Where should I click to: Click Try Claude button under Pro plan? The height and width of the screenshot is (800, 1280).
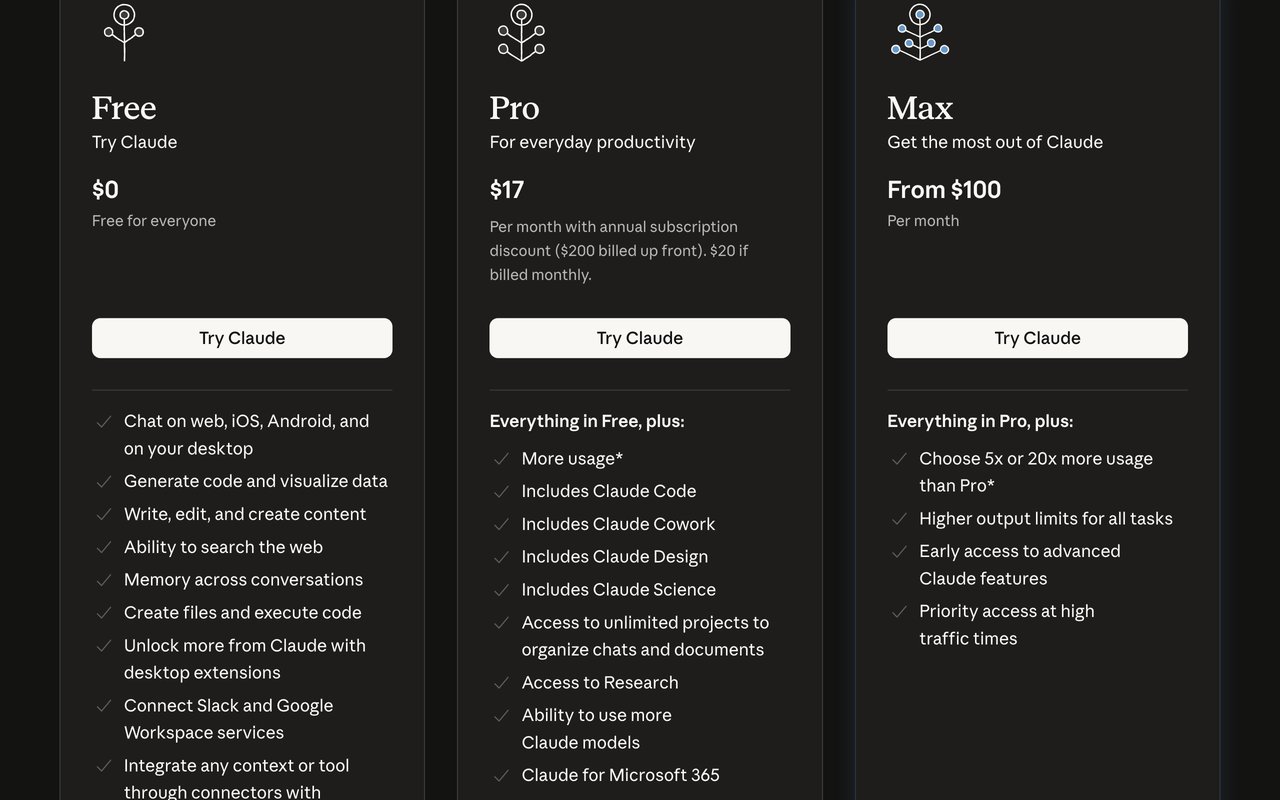(x=640, y=338)
